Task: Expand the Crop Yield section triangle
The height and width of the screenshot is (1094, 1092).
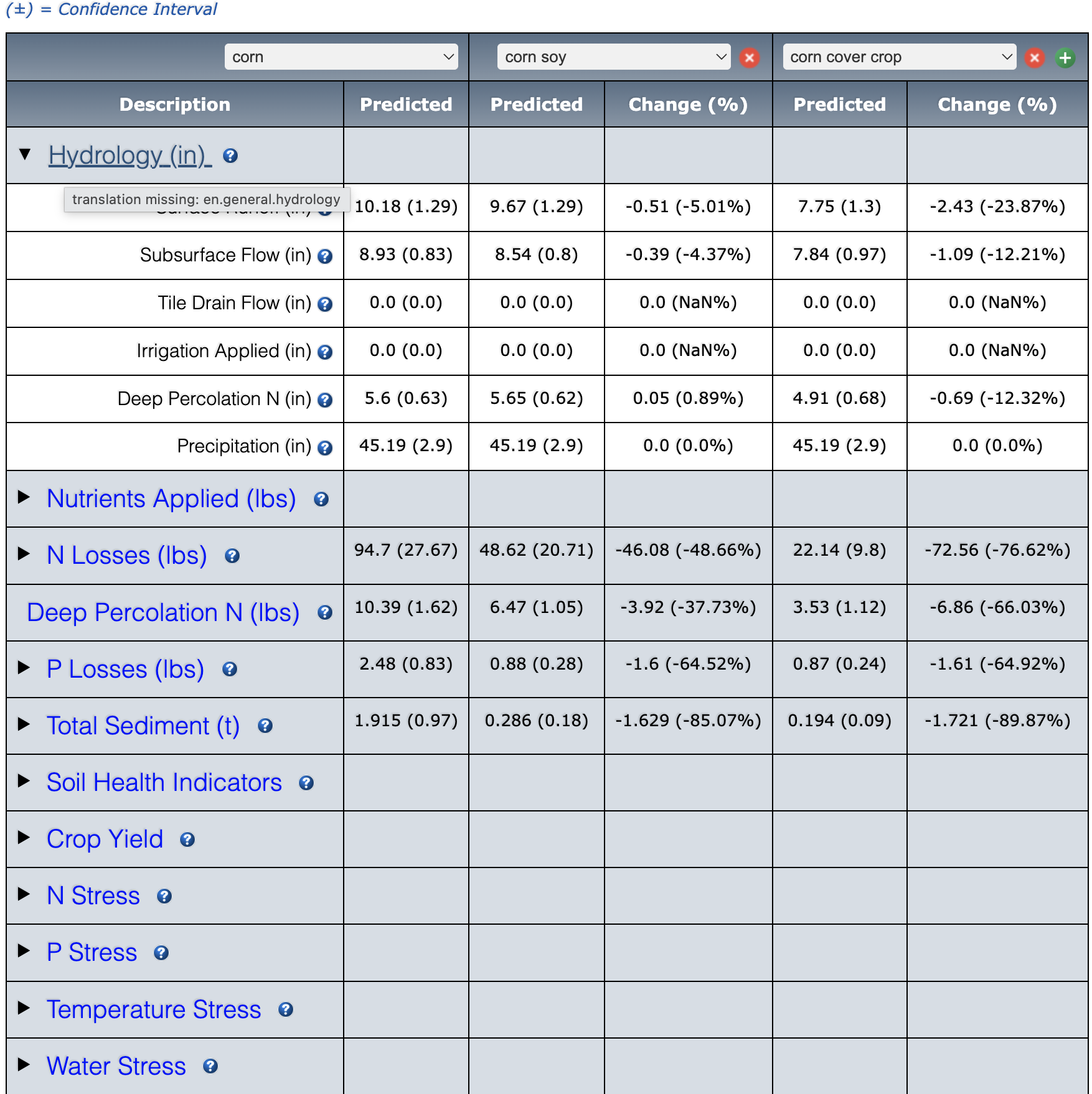Action: click(24, 837)
